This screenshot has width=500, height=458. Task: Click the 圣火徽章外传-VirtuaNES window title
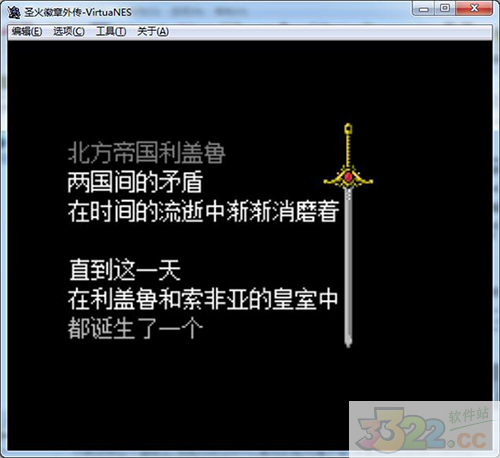pyautogui.click(x=78, y=12)
